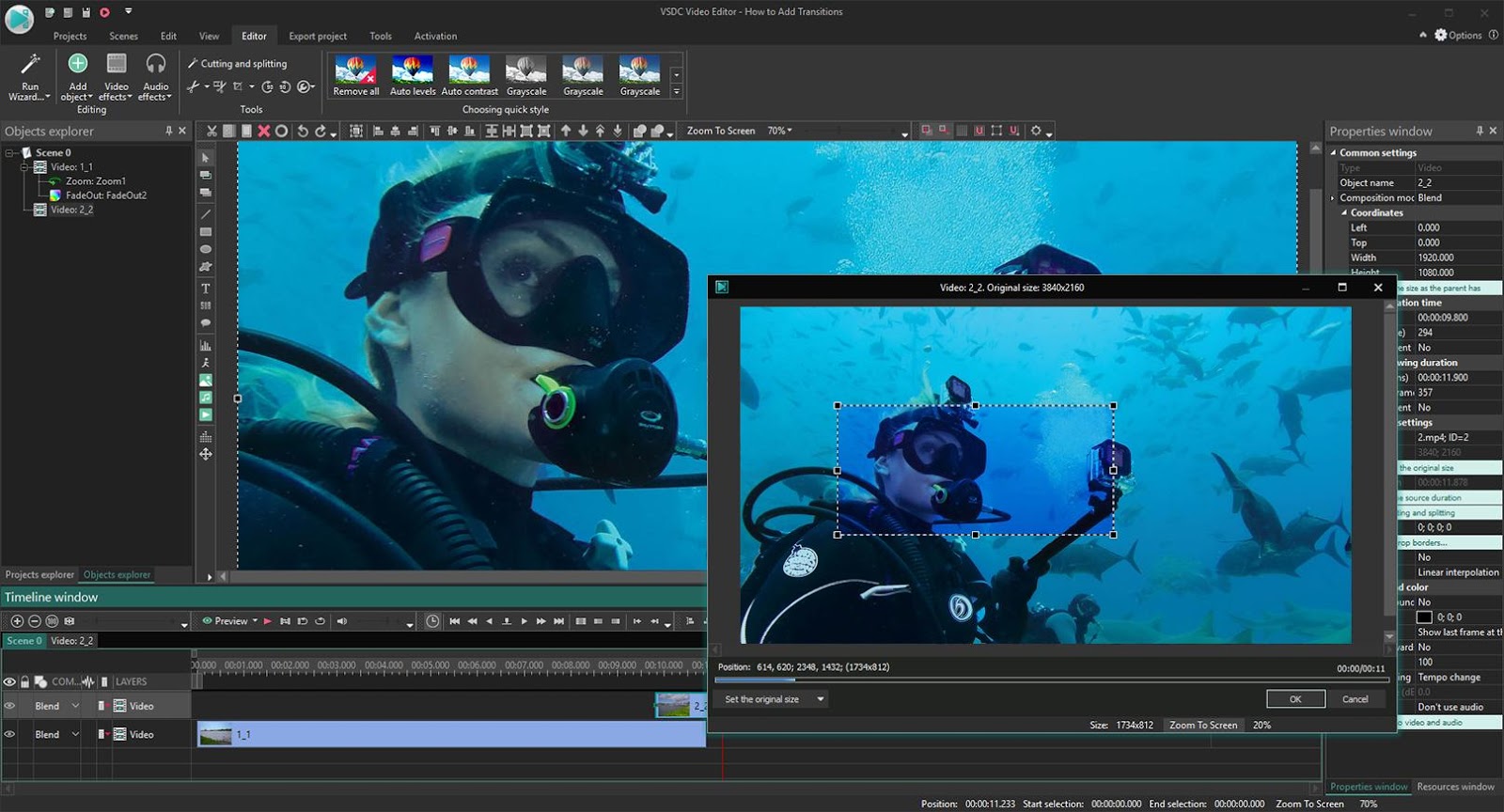Click the Cutting and splitting button
The height and width of the screenshot is (812, 1504).
pos(237,63)
